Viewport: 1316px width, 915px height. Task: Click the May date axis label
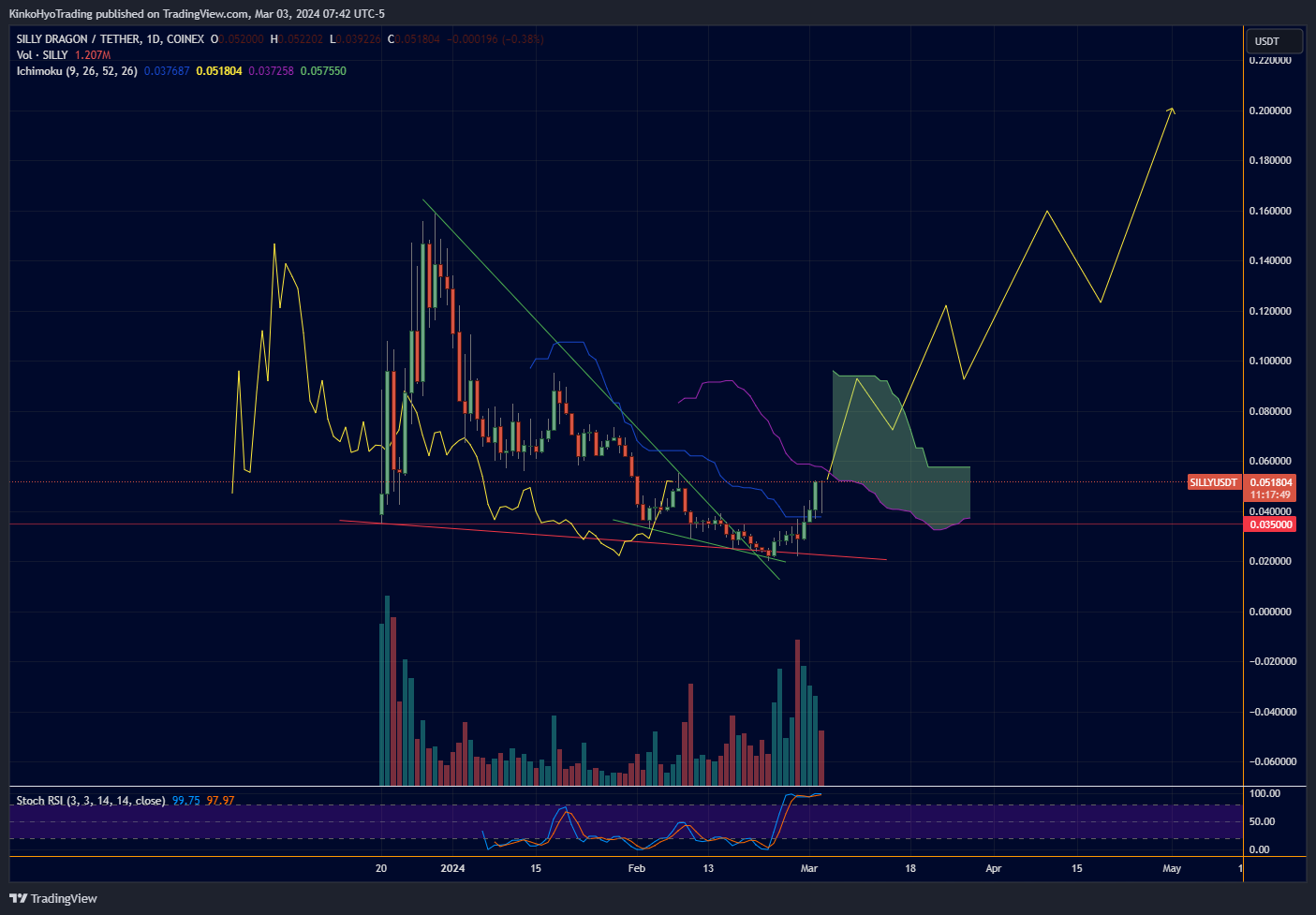tap(1172, 868)
